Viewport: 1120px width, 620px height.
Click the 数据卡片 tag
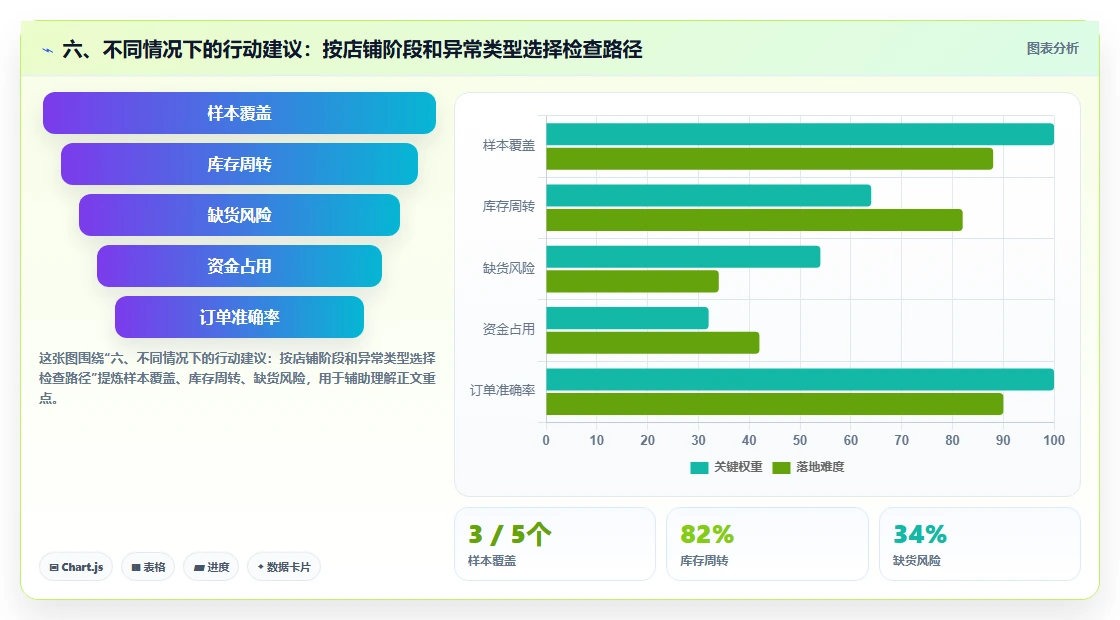(x=284, y=567)
